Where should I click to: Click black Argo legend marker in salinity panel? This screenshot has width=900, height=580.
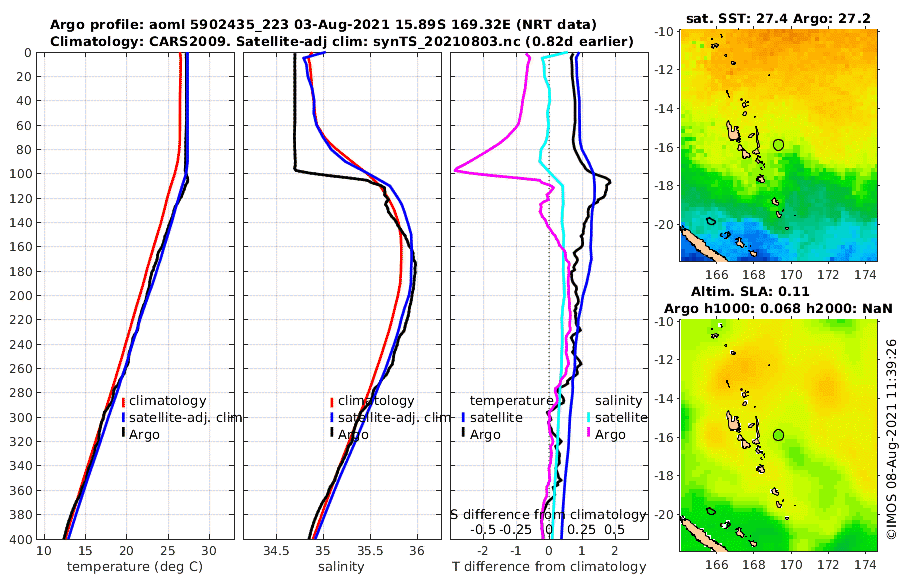pyautogui.click(x=332, y=434)
